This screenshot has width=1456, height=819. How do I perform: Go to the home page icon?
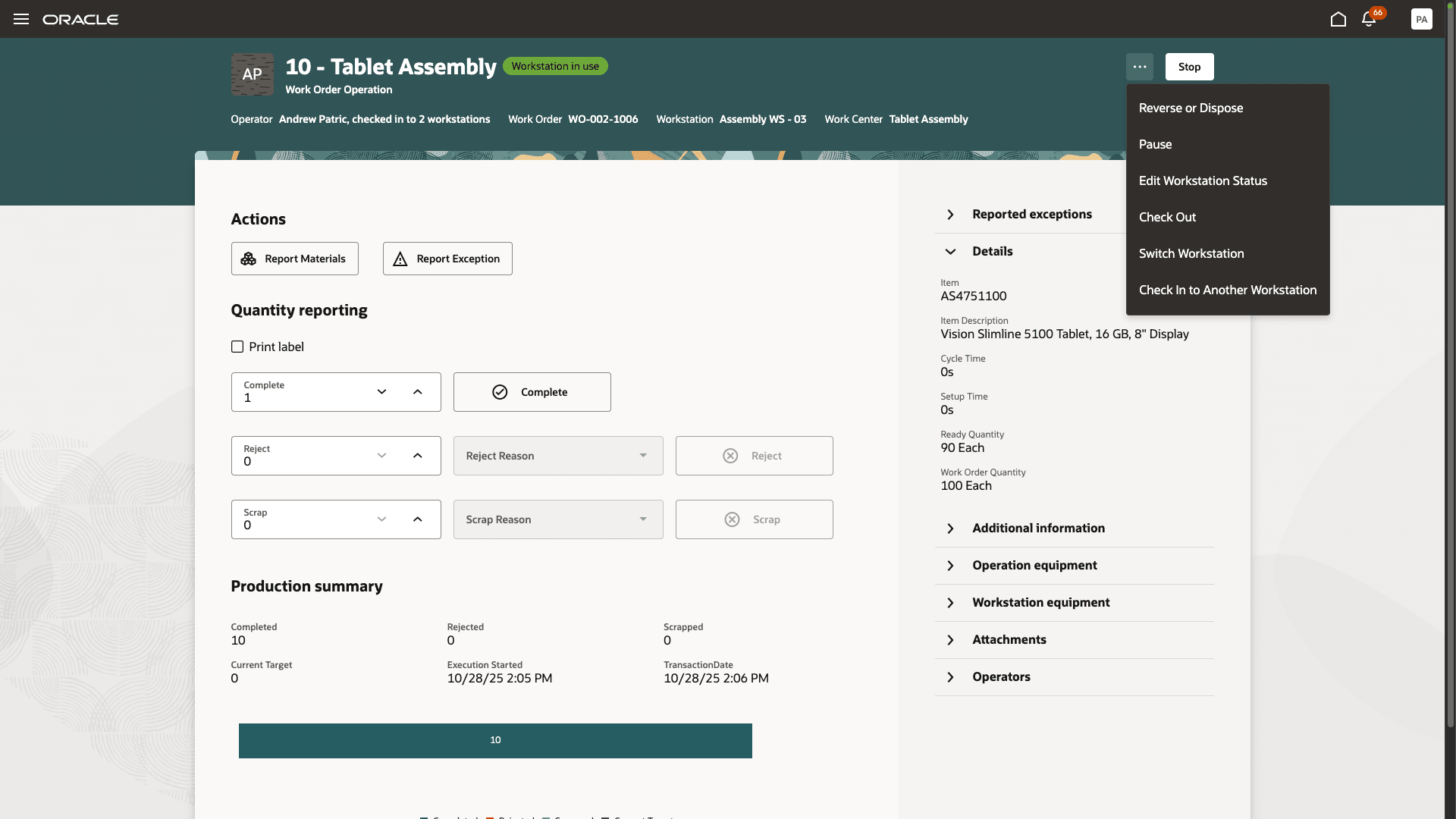coord(1338,19)
